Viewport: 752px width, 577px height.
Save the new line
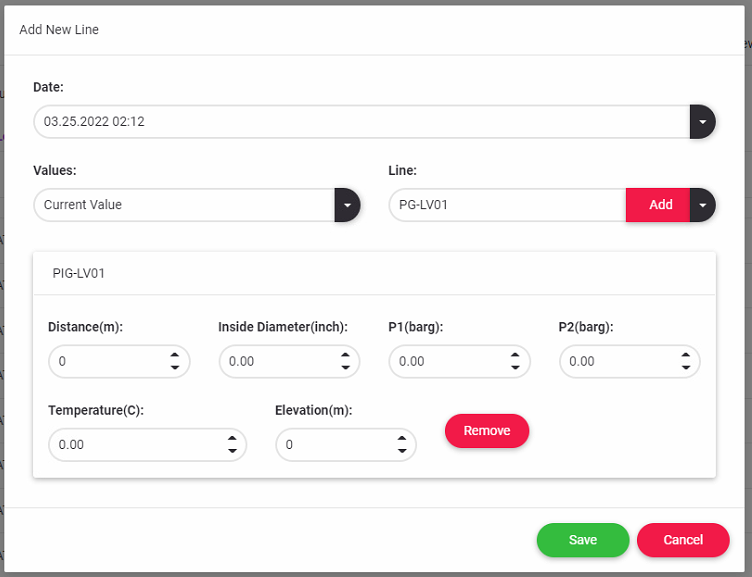point(582,540)
